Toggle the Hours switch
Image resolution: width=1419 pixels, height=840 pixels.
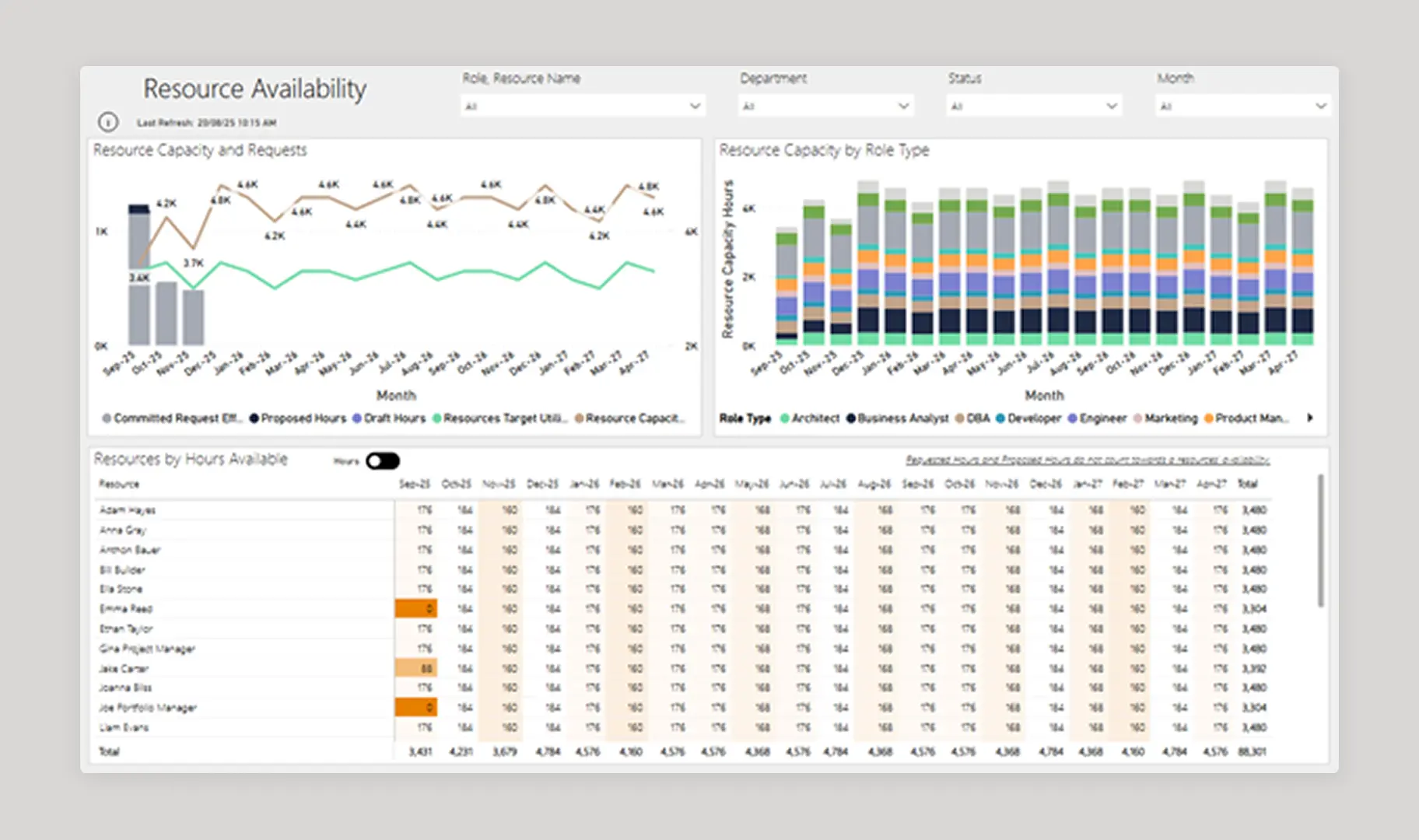coord(383,461)
